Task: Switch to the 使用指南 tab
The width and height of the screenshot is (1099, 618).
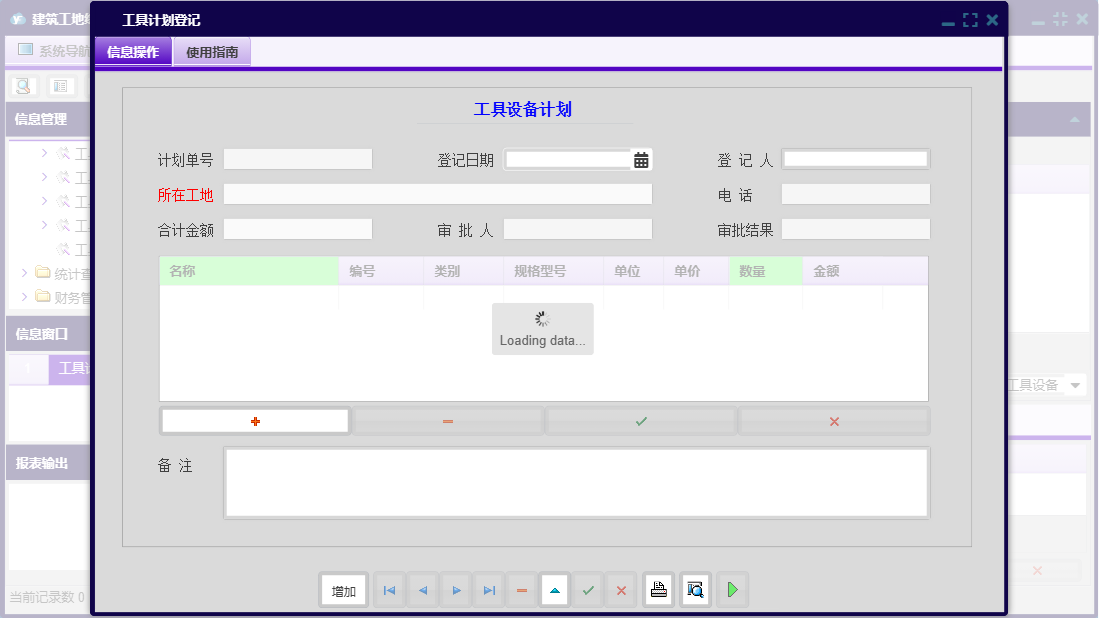Action: 211,52
